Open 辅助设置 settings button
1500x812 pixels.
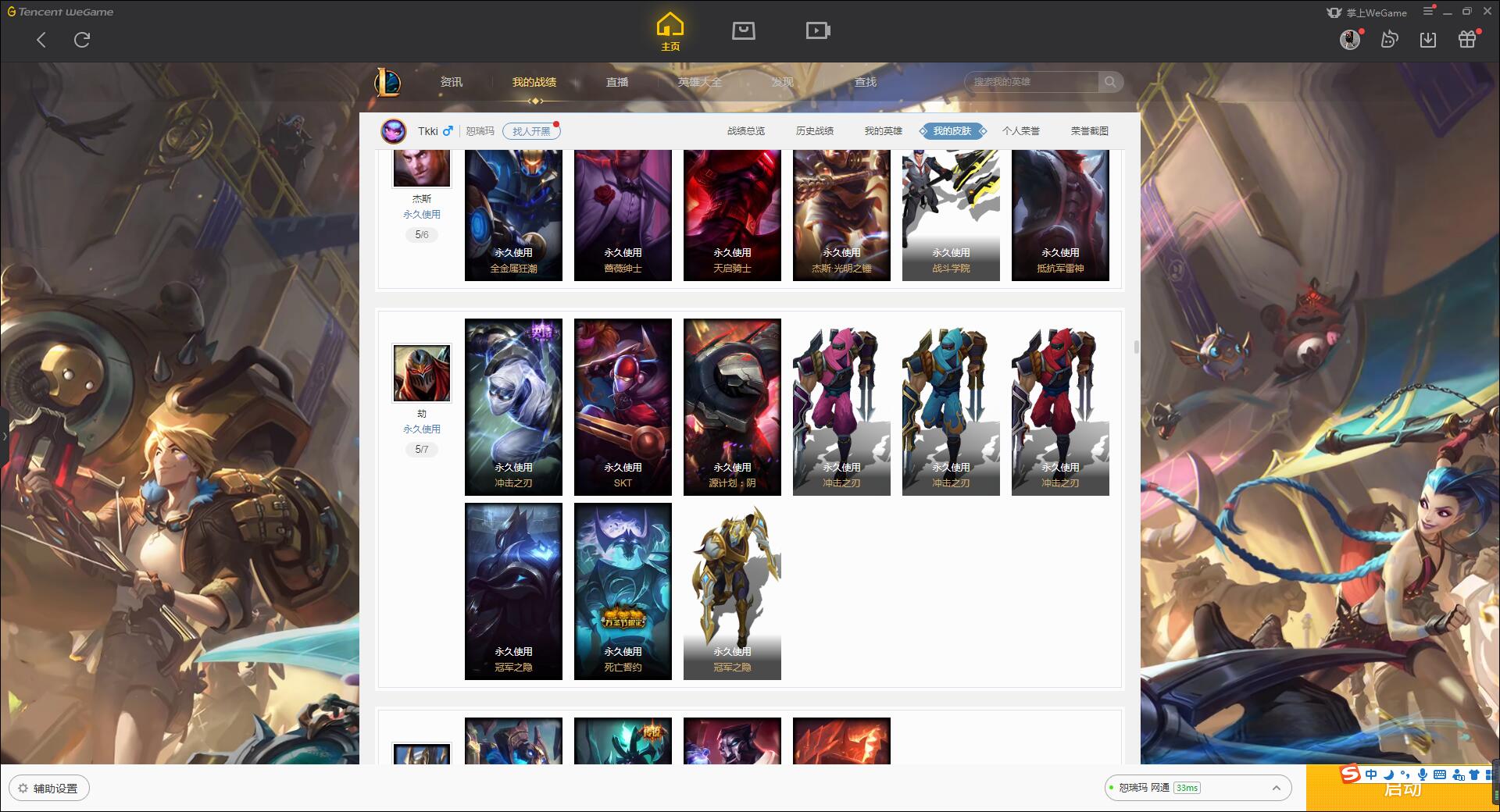pos(49,789)
